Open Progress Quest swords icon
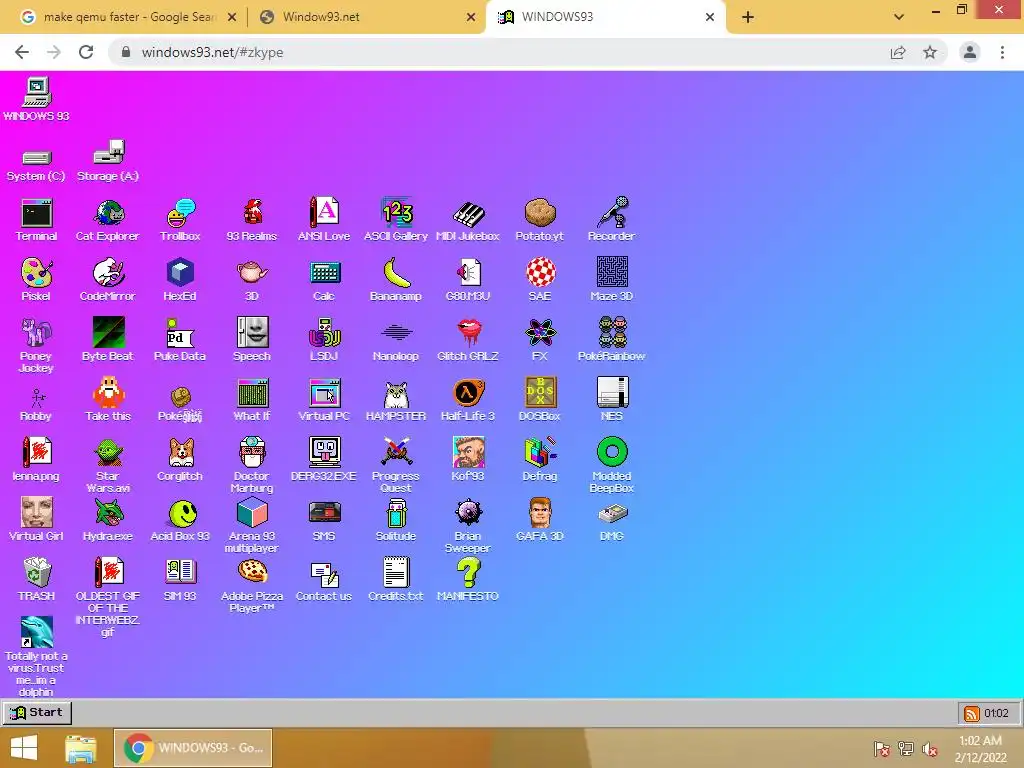Screen dimensions: 1024x768 coord(396,465)
